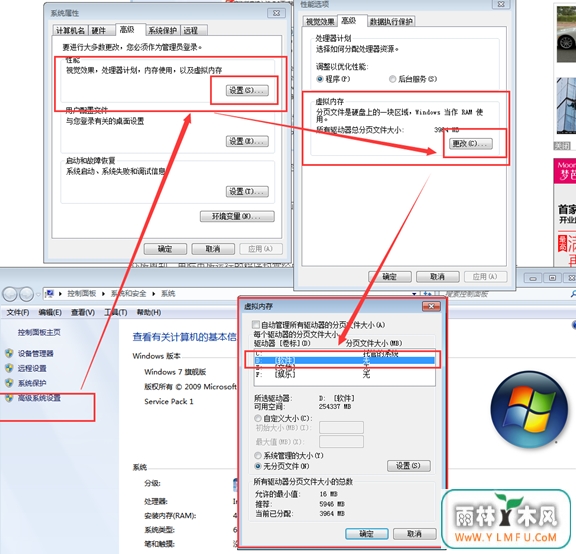The width and height of the screenshot is (576, 554).
Task: Expand breadcrumb arrow after 控制面板
Action: [x=103, y=294]
